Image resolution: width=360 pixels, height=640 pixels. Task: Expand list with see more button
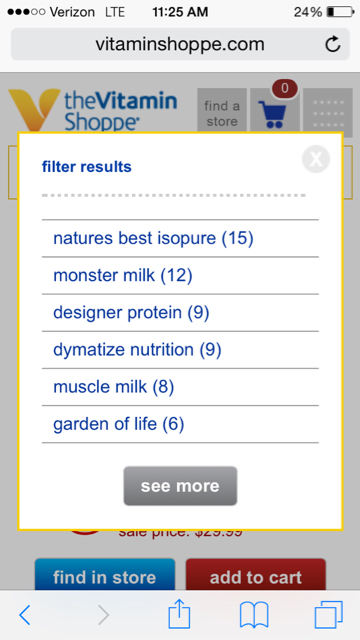click(x=180, y=486)
